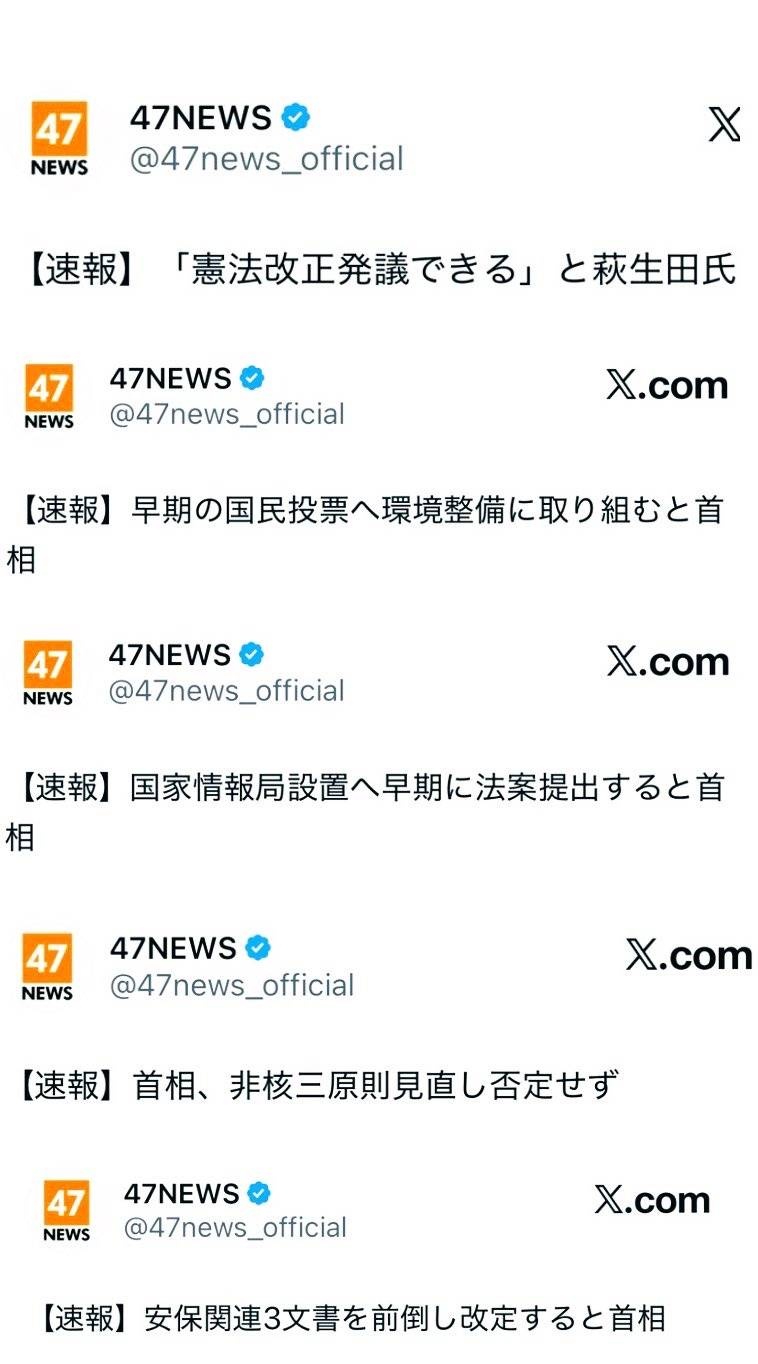
Task: Click X.com logo above the 安保関連3文書 tweet
Action: click(652, 1200)
